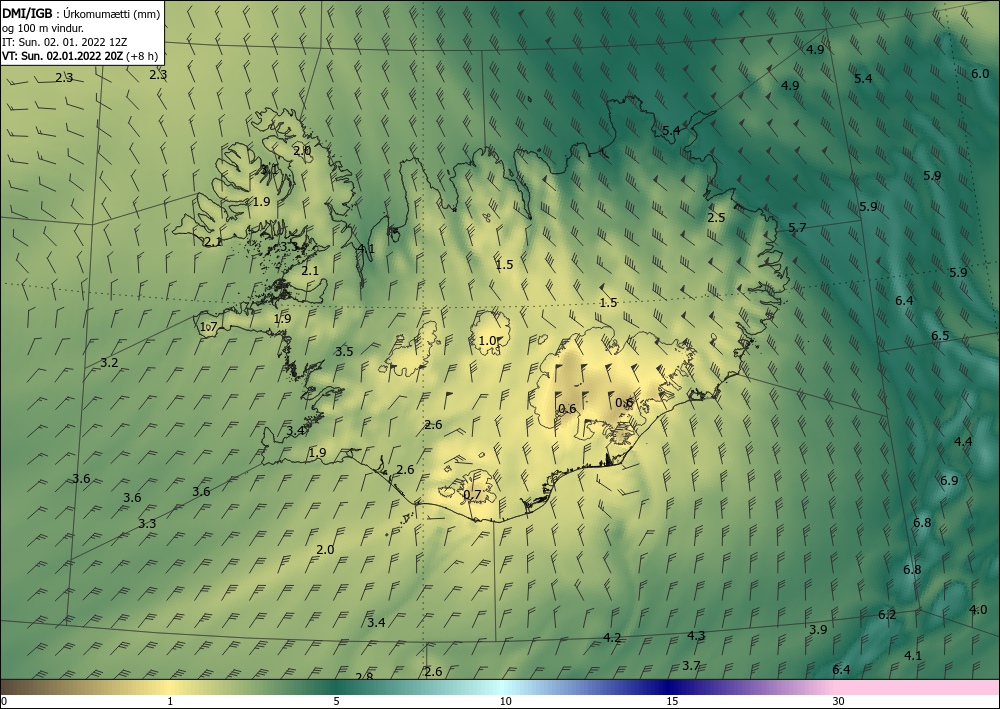This screenshot has height=709, width=1000.
Task: Click the map value "4.2"
Action: (612, 638)
